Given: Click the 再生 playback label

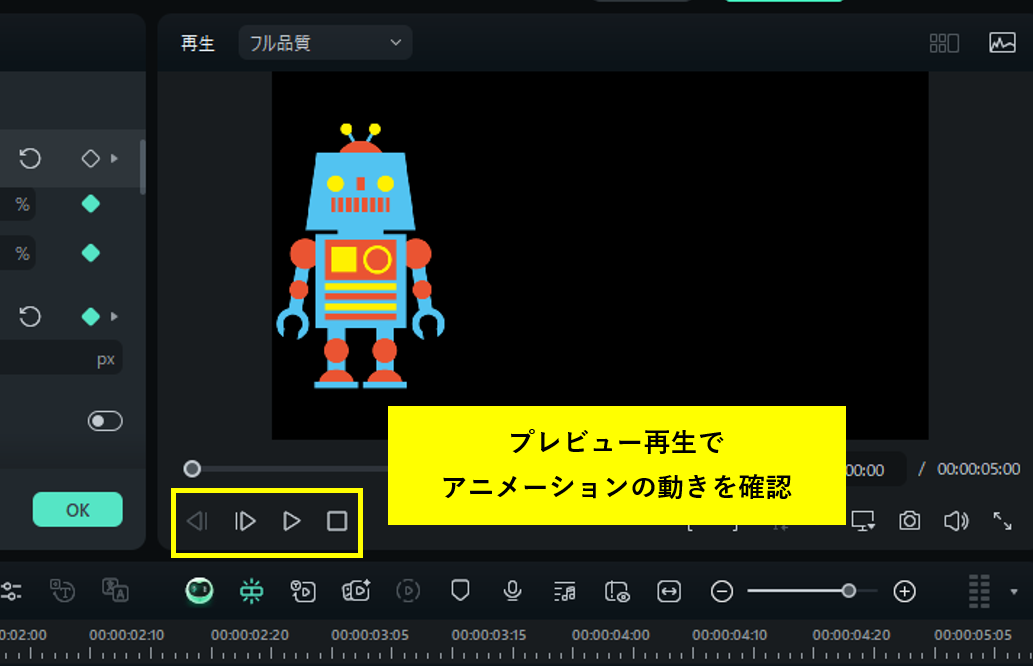Looking at the screenshot, I should [x=197, y=42].
